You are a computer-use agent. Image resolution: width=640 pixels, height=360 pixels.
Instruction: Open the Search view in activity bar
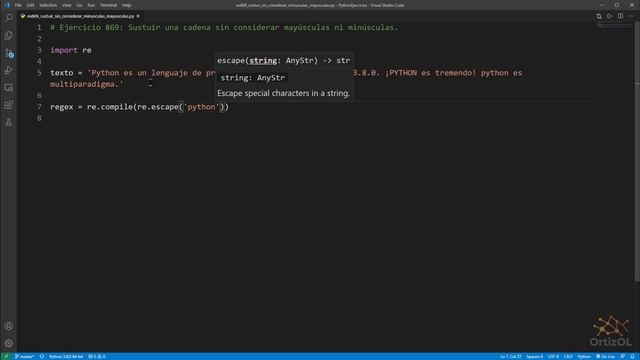click(x=9, y=18)
